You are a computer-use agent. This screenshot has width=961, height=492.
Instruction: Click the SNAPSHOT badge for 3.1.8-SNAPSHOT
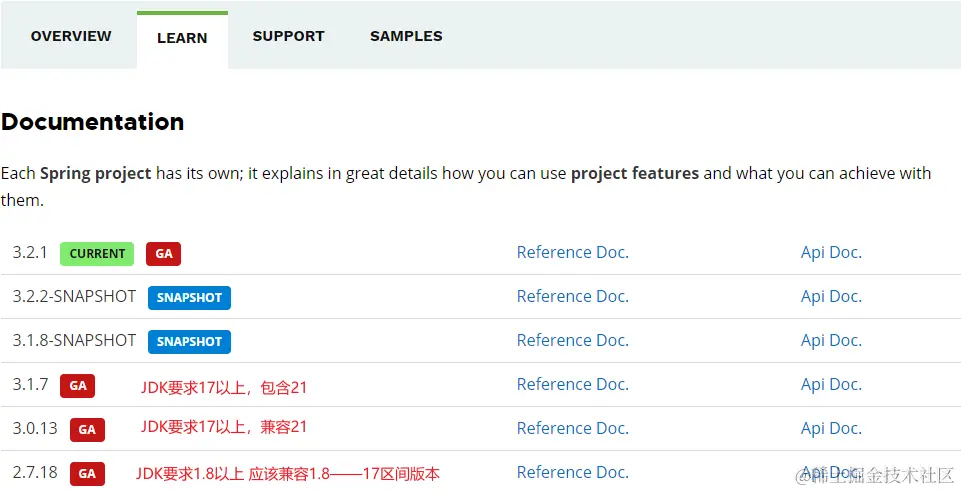[x=189, y=342]
